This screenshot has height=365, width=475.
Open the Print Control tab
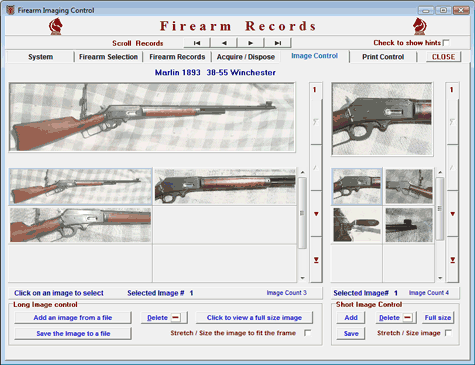pos(383,57)
